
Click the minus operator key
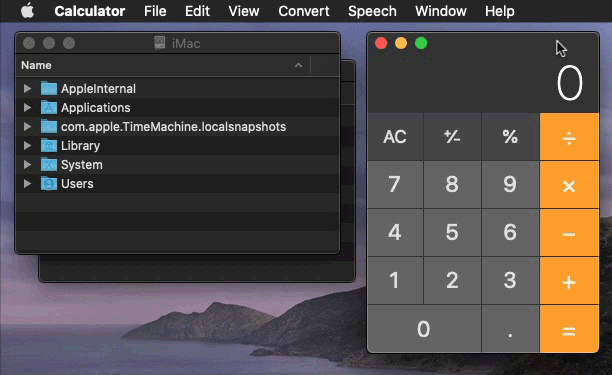tap(569, 233)
